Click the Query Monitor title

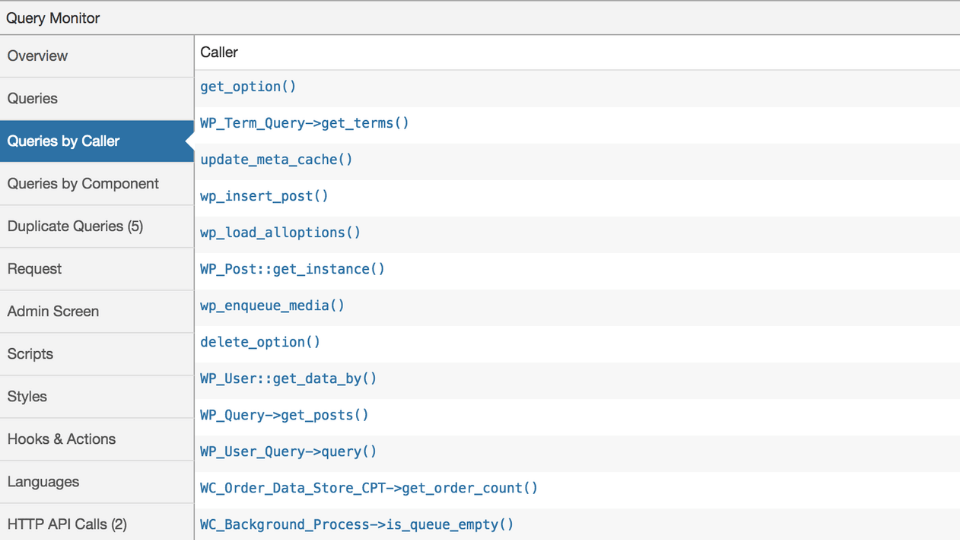(53, 18)
